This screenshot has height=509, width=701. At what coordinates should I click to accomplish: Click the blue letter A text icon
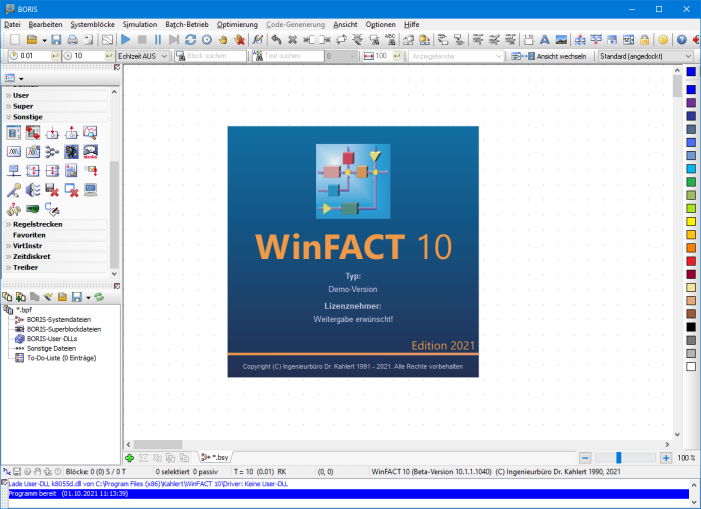545,40
